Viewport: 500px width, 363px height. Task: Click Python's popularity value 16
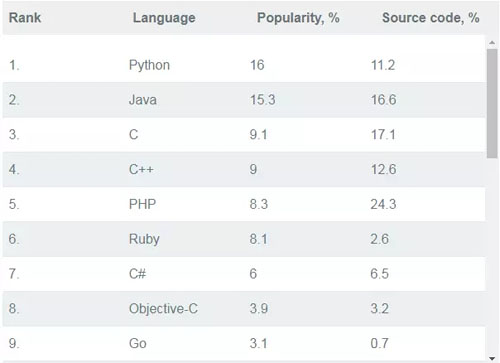point(257,65)
